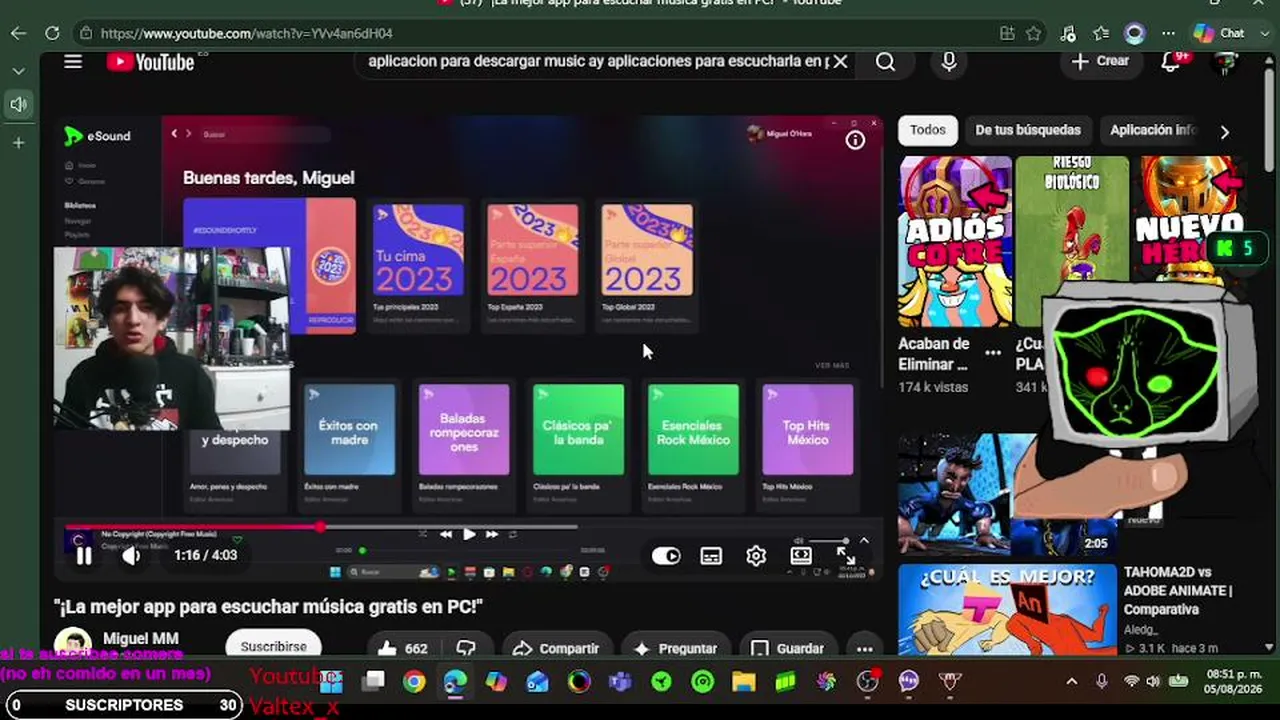Open the YouTube account avatar menu
Screen dimensions: 1280x720
[x=1224, y=62]
